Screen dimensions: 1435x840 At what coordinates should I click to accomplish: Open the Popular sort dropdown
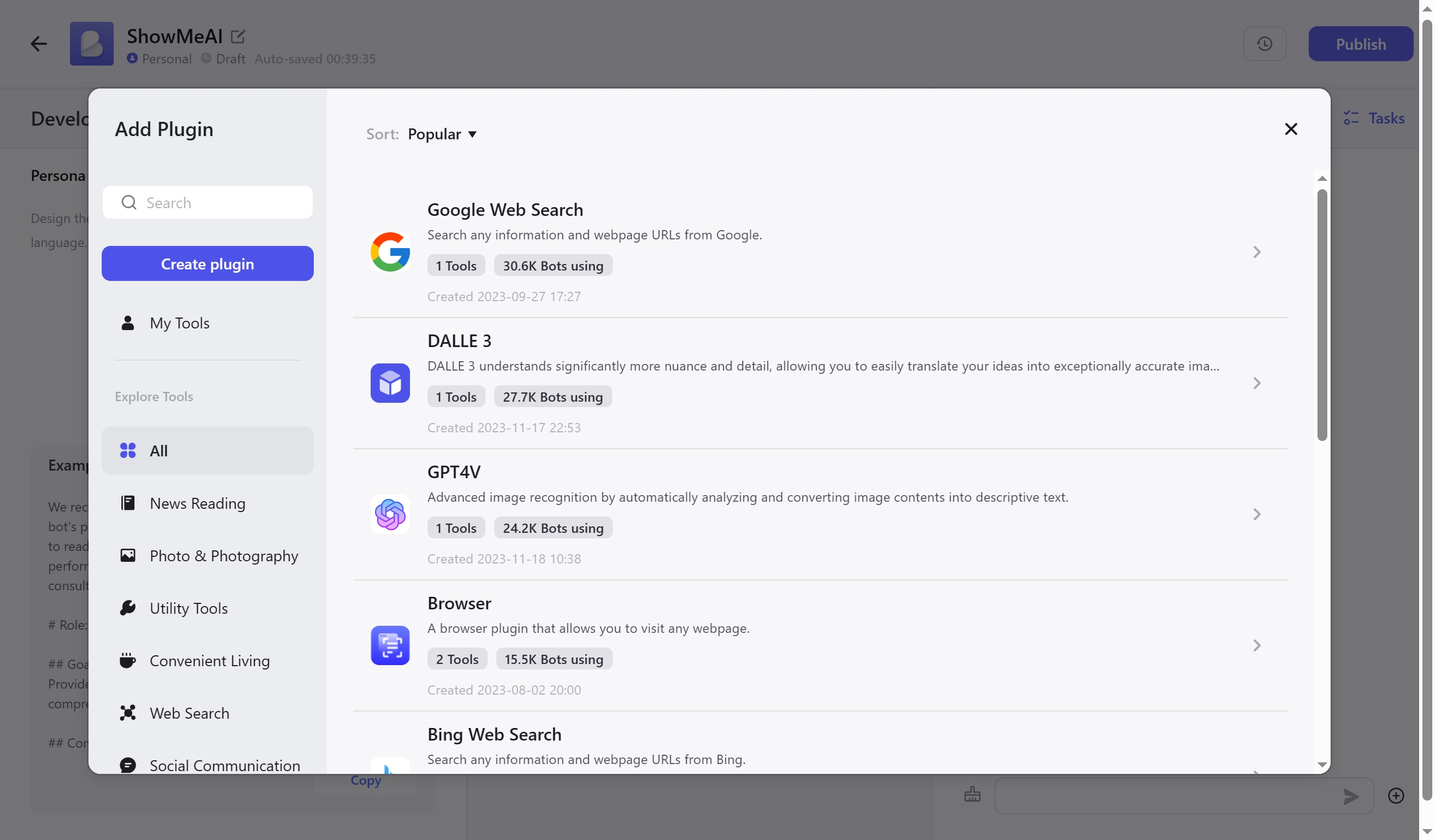[x=442, y=134]
